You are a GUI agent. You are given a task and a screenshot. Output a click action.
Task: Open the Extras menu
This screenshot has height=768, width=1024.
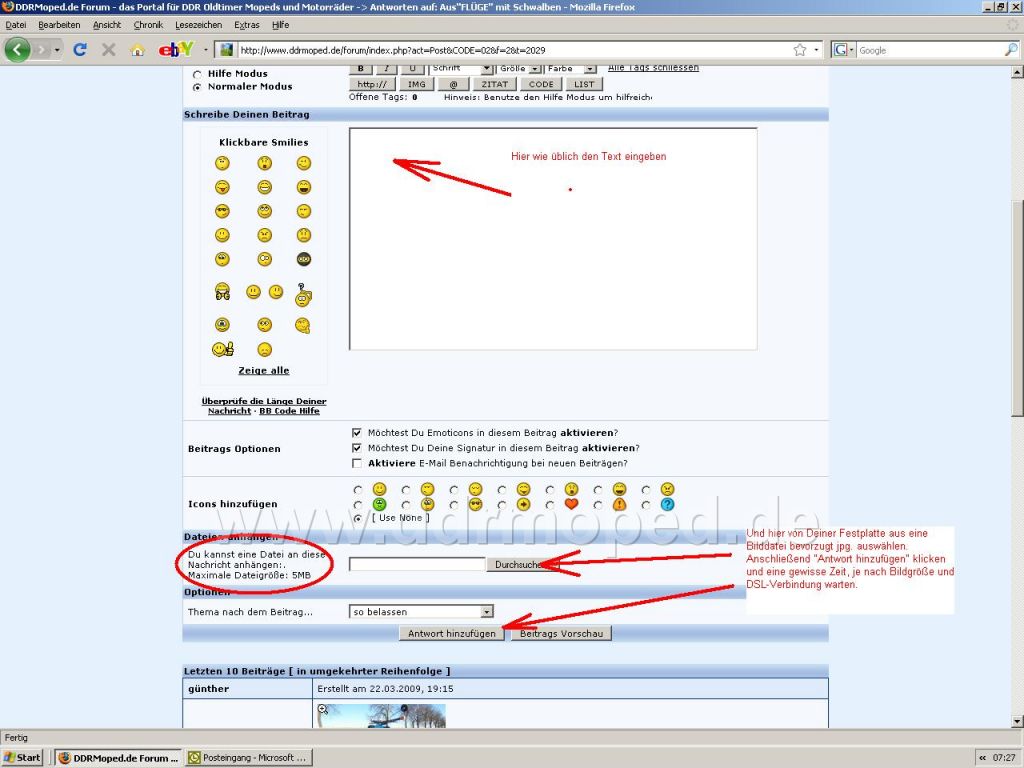(246, 24)
